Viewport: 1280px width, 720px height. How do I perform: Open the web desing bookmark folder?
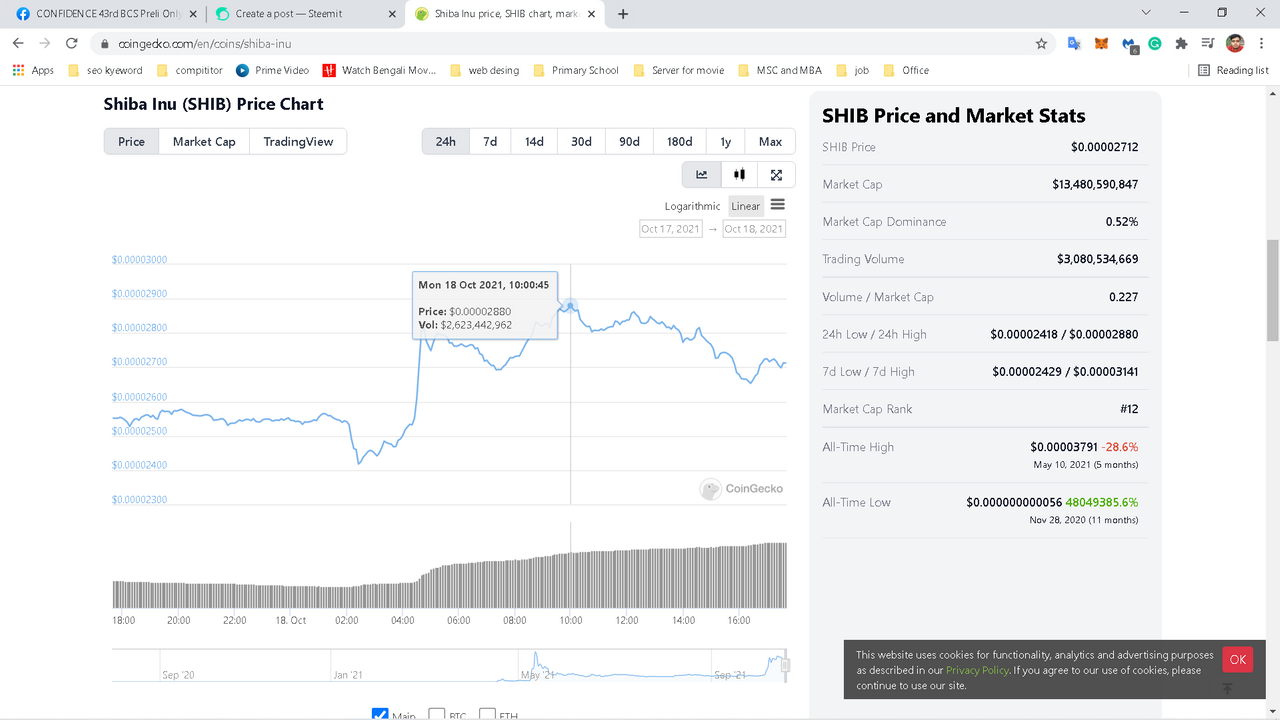click(x=484, y=70)
